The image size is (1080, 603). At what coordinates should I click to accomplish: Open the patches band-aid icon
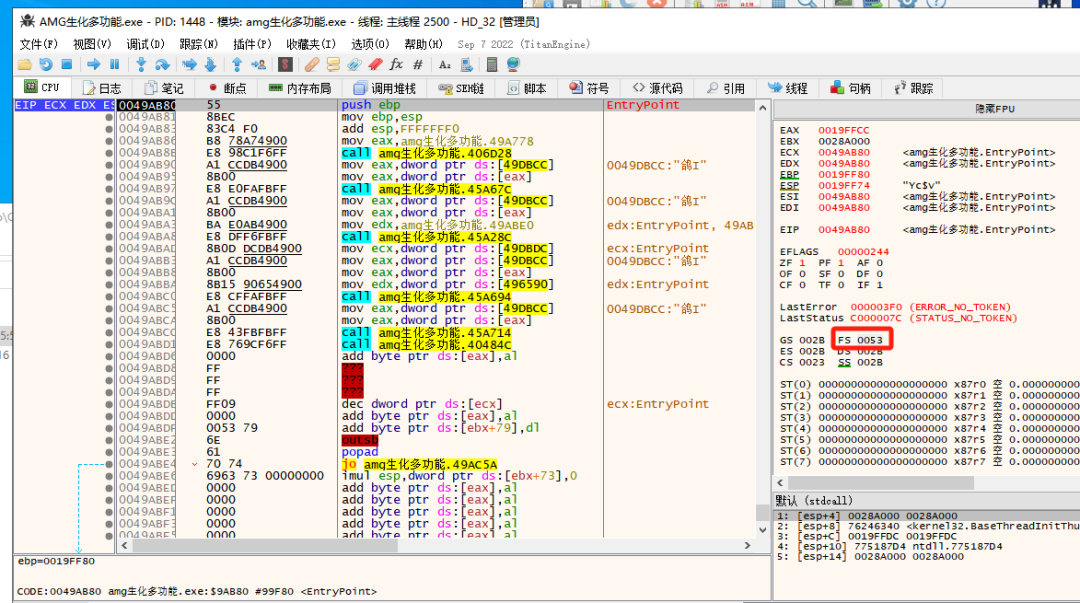[x=312, y=64]
